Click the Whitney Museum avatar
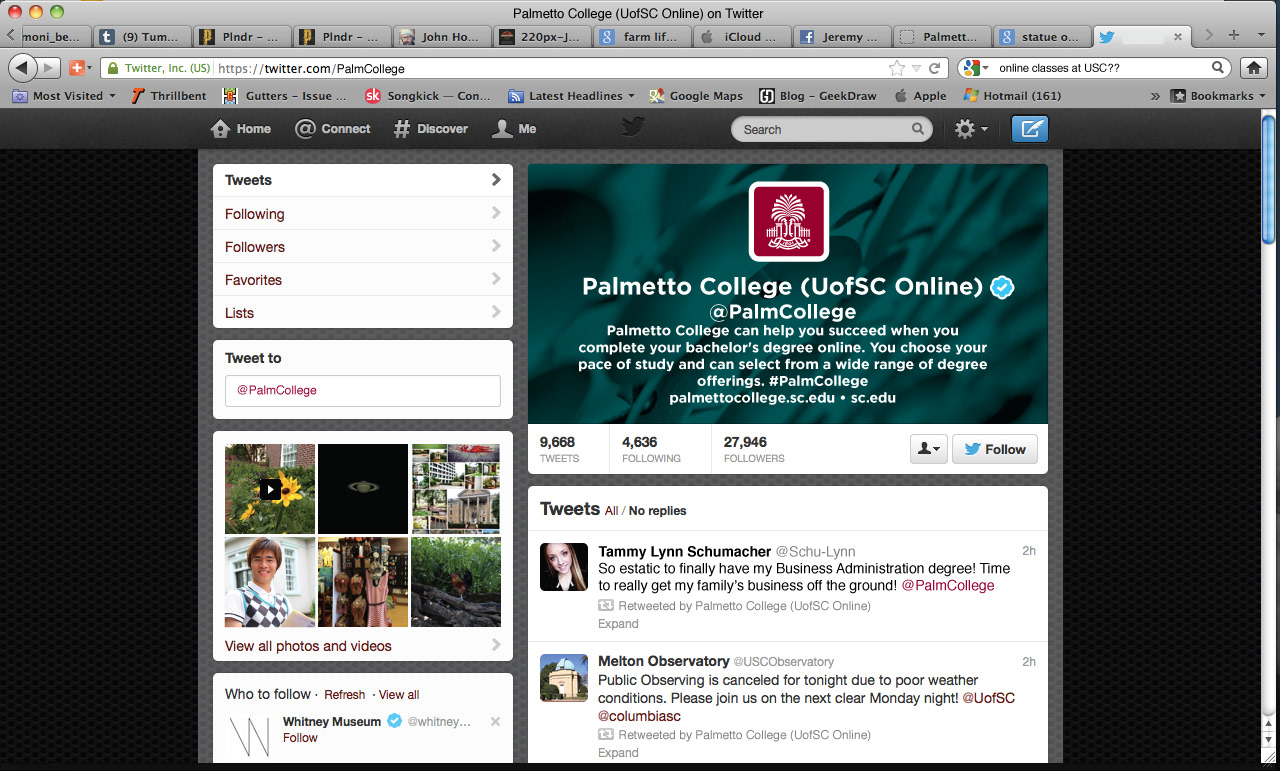 pyautogui.click(x=249, y=737)
